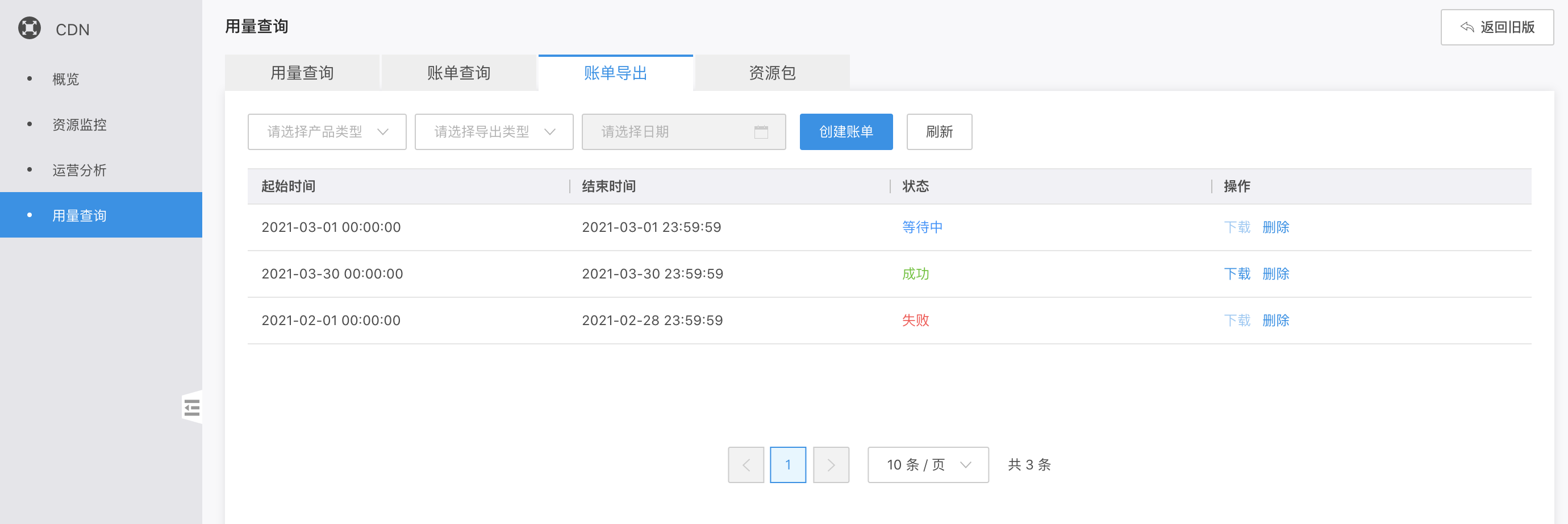The height and width of the screenshot is (524, 1568).
Task: Open the export type dropdown
Action: pyautogui.click(x=494, y=132)
